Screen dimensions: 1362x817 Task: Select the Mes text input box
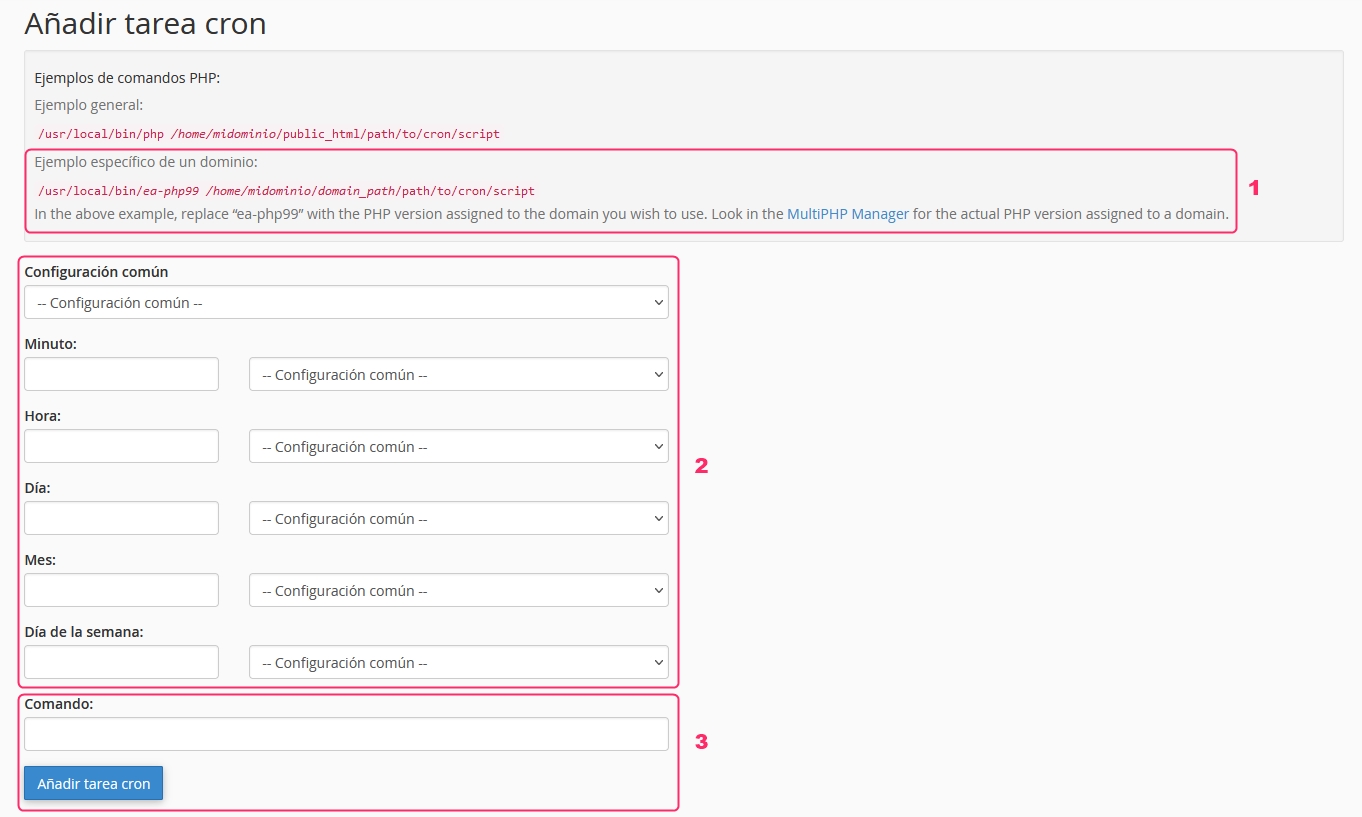click(x=121, y=591)
